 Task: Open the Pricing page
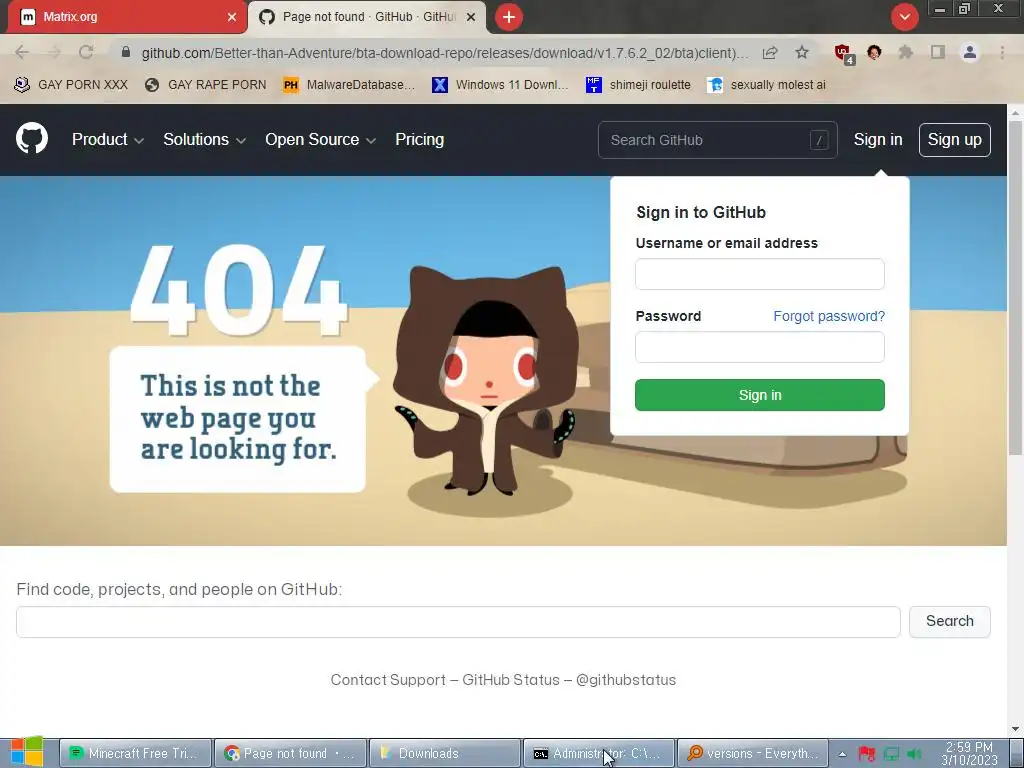(419, 140)
